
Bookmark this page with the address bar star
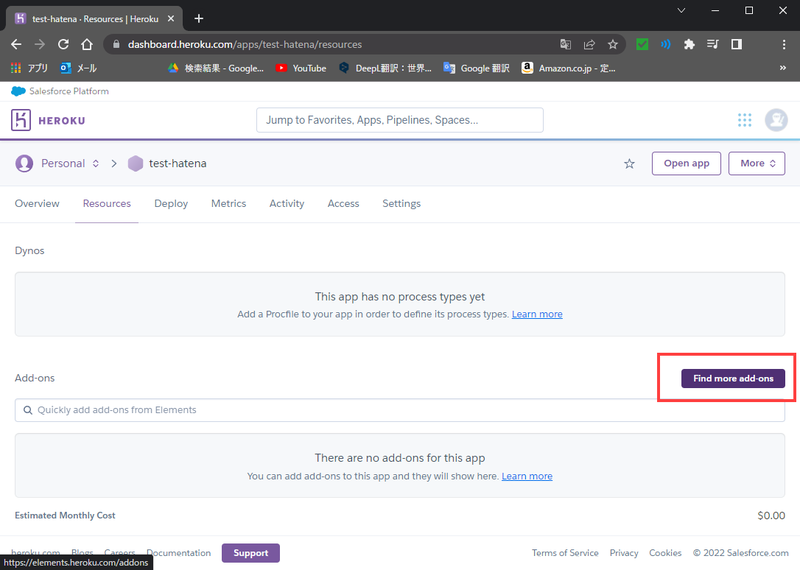[613, 44]
